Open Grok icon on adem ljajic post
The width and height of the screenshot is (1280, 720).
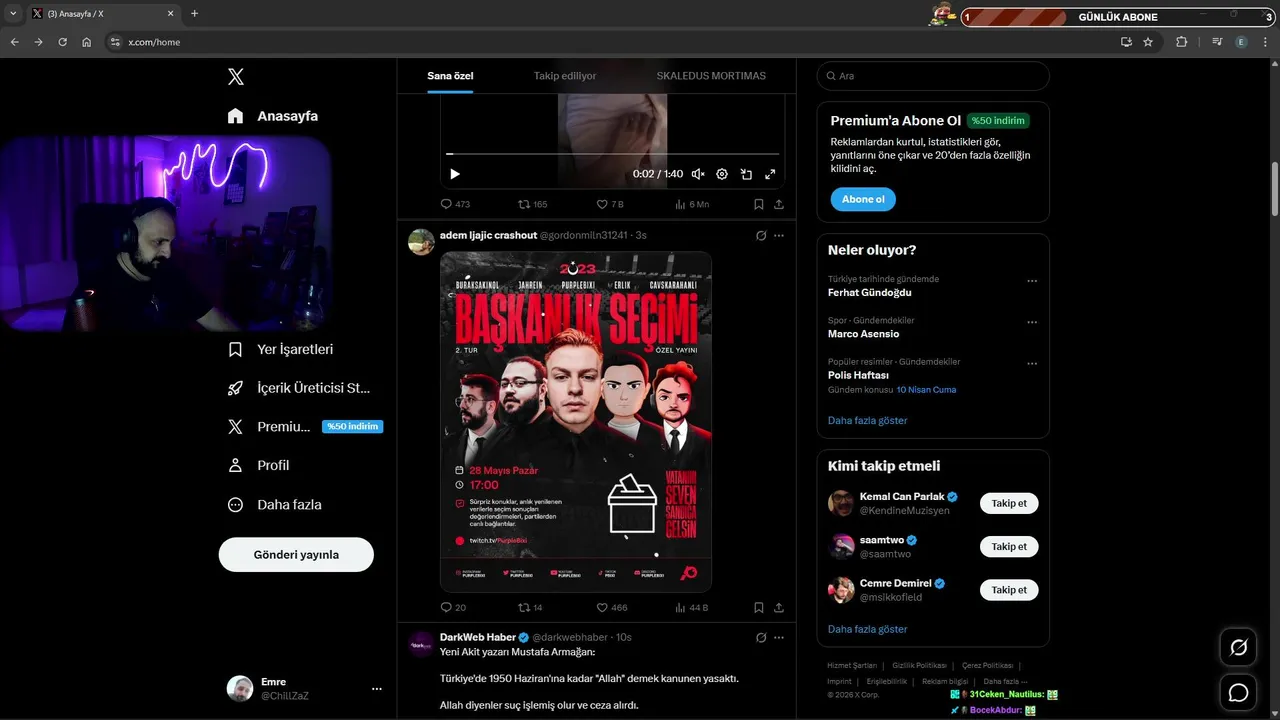(x=761, y=236)
